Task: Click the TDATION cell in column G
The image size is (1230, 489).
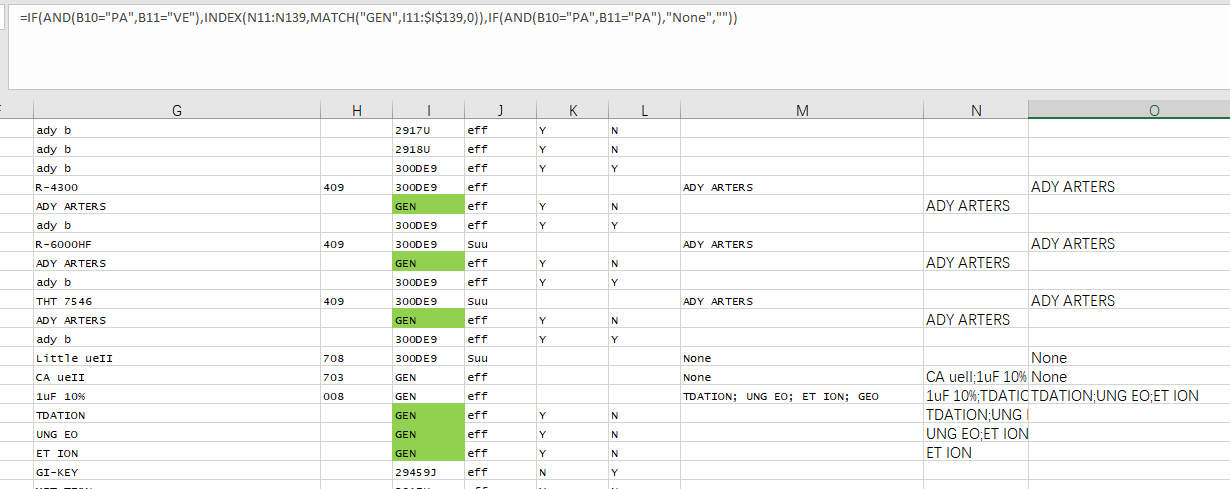Action: (177, 415)
